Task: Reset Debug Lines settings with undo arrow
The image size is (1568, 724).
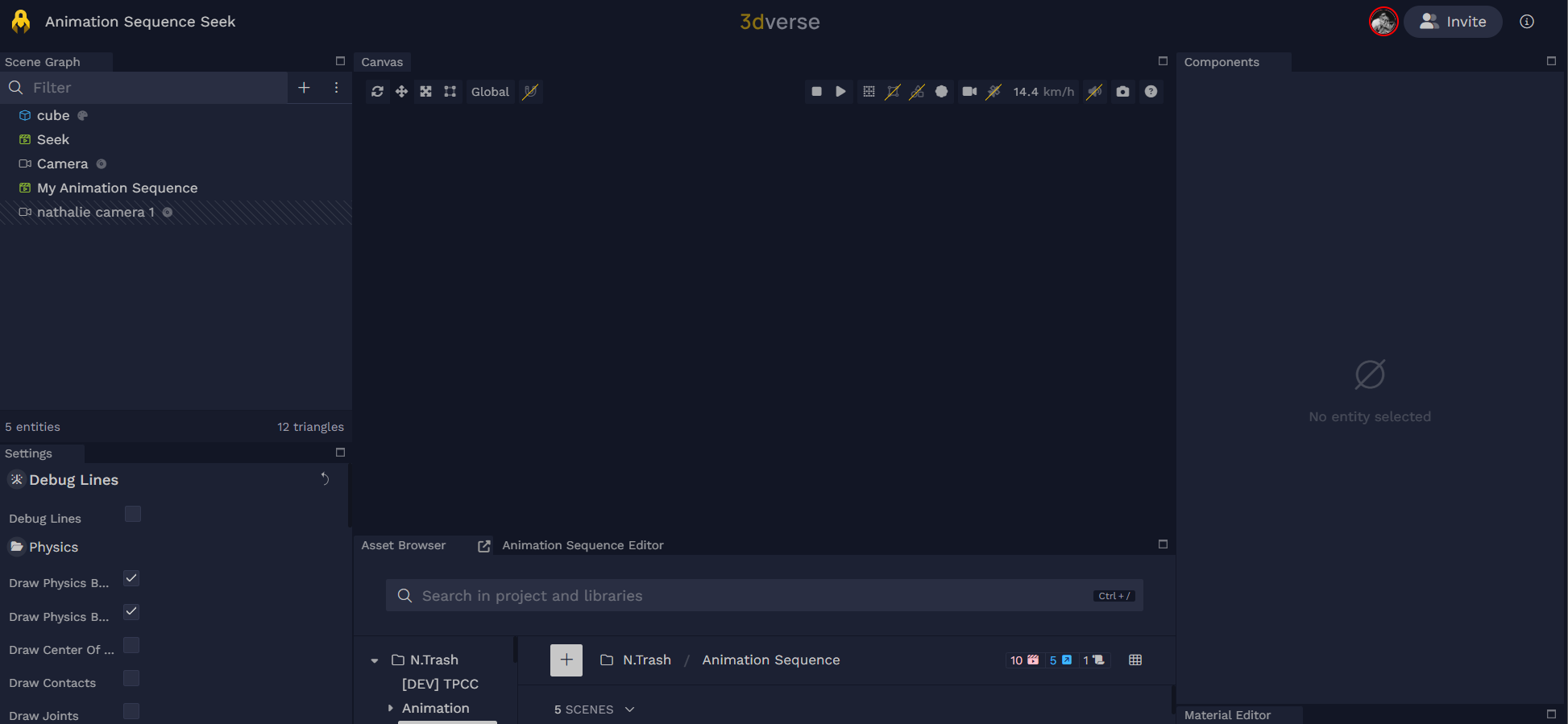Action: pyautogui.click(x=325, y=479)
